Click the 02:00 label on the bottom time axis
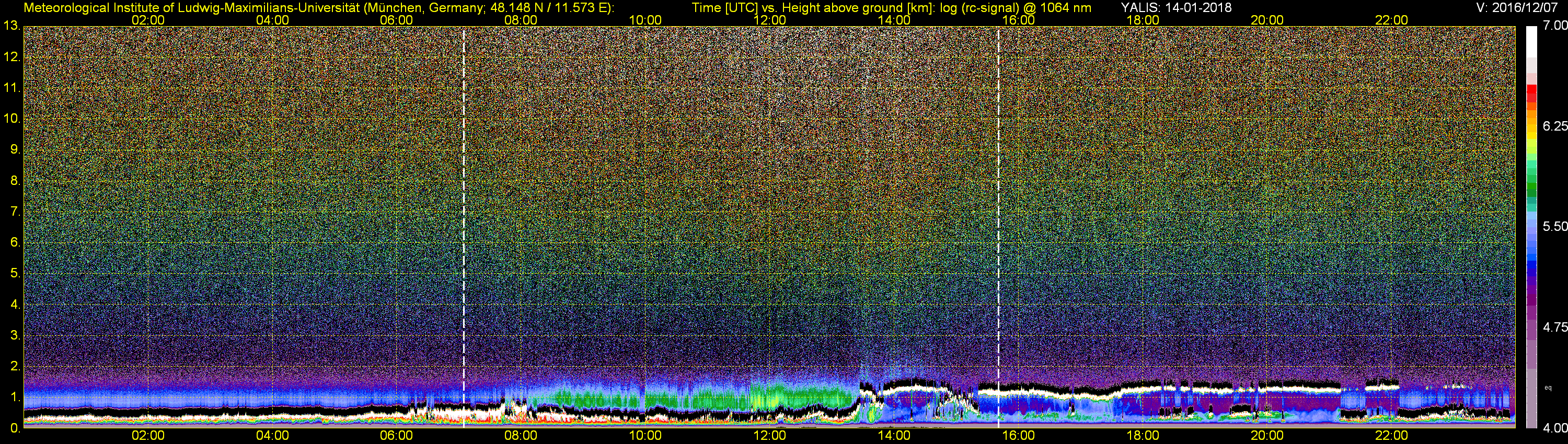 [148, 436]
